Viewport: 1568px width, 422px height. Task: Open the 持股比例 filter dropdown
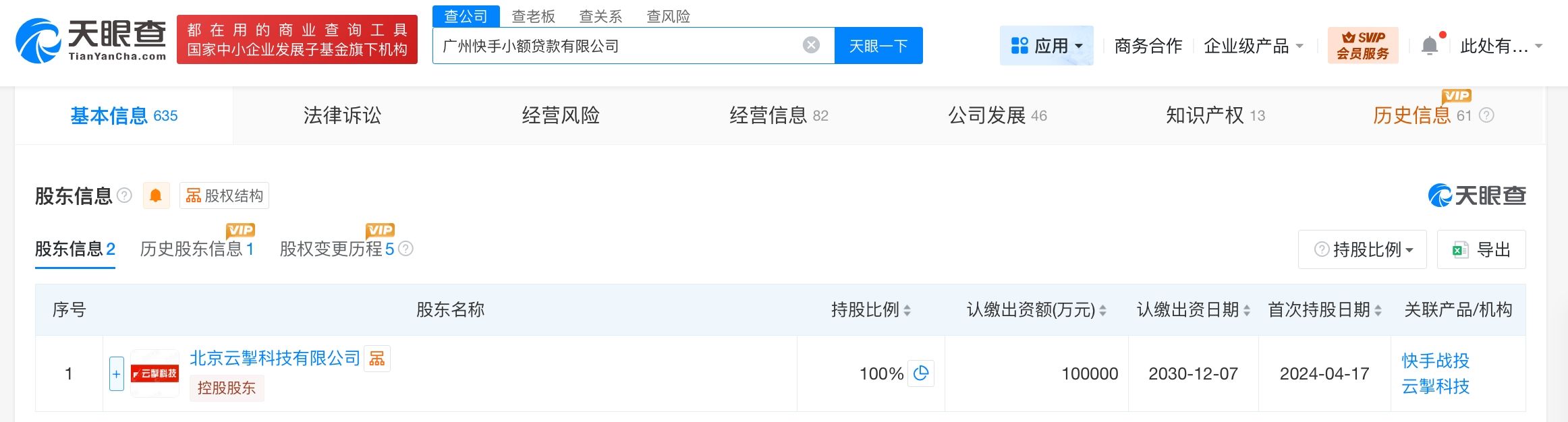pos(1362,249)
